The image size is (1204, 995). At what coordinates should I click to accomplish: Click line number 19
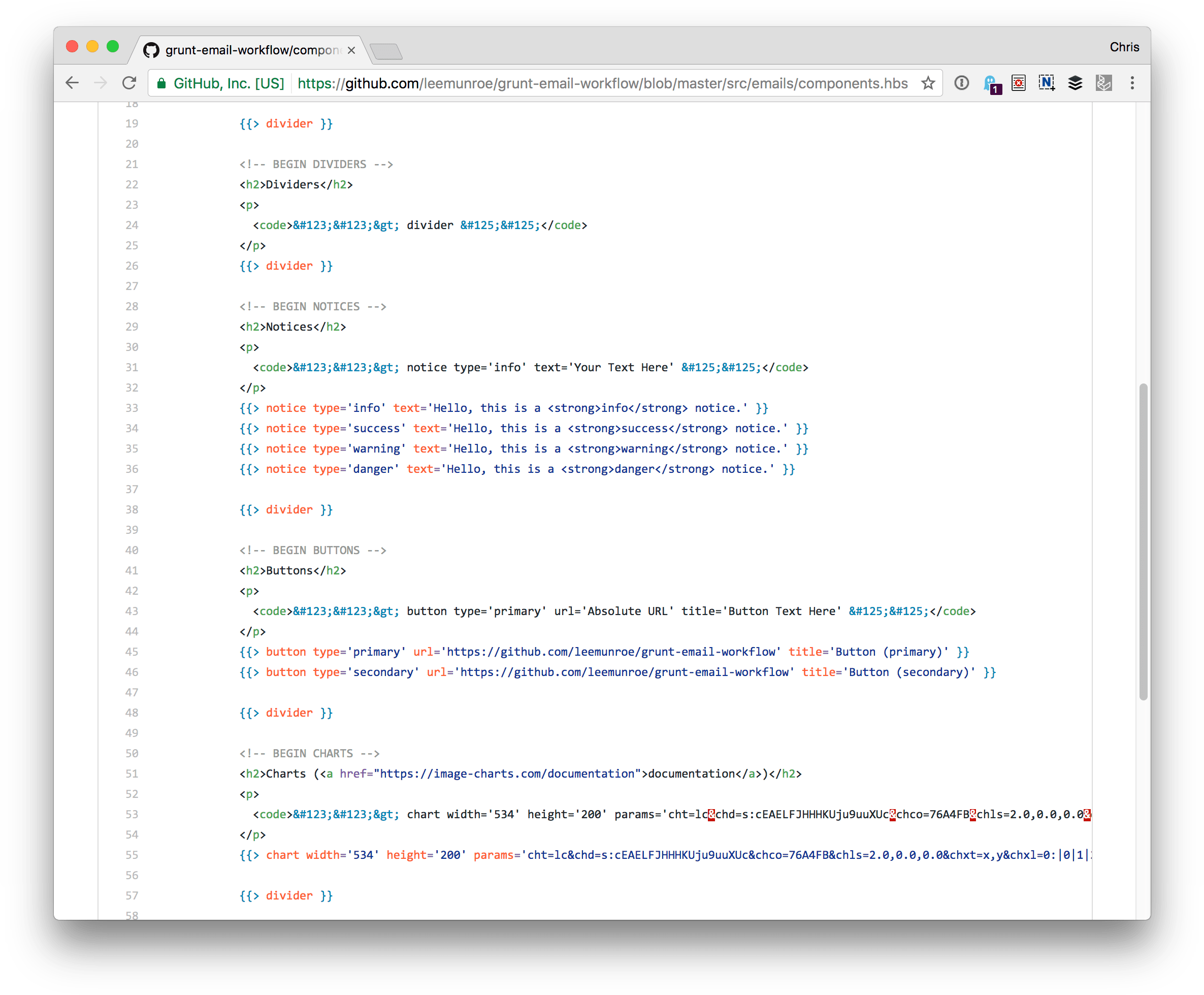click(132, 123)
